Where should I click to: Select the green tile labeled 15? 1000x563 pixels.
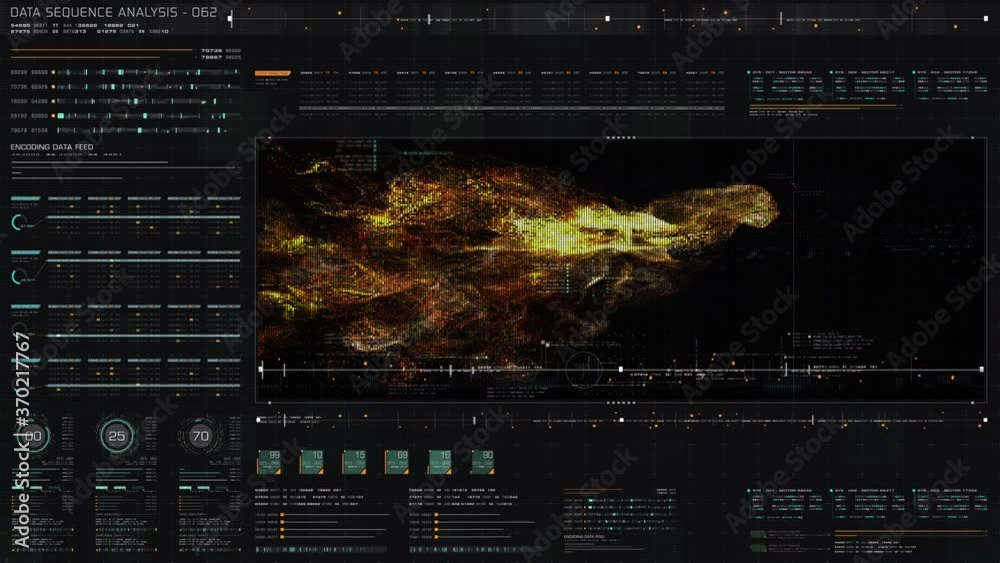point(354,462)
